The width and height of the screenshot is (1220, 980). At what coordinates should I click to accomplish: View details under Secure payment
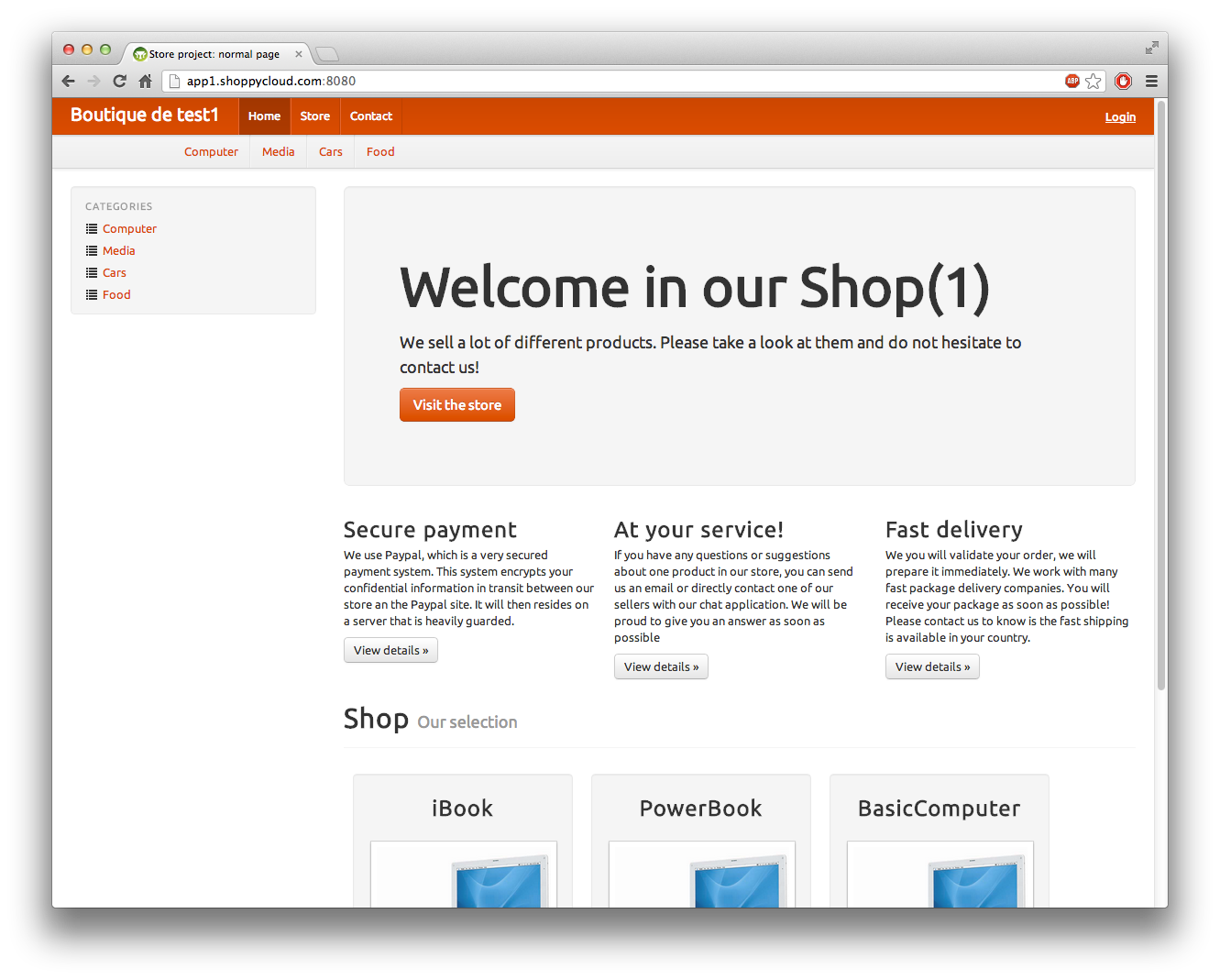(x=390, y=651)
